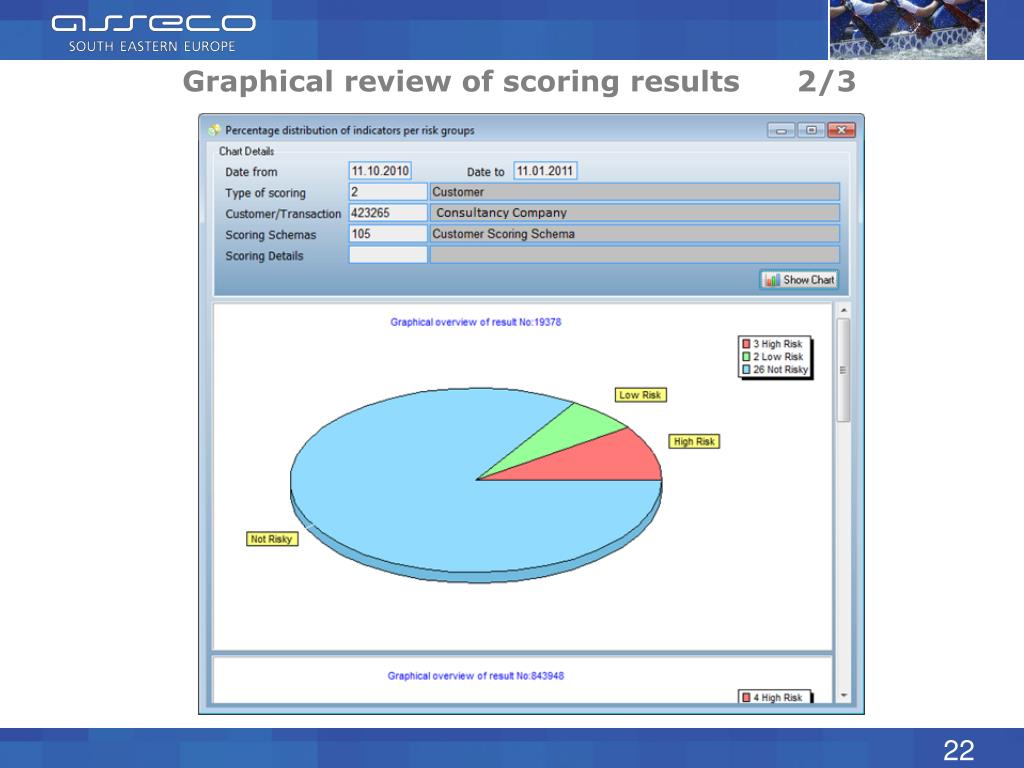The image size is (1024, 768).
Task: Click the scroll down arrow of chart panel
Action: point(843,696)
